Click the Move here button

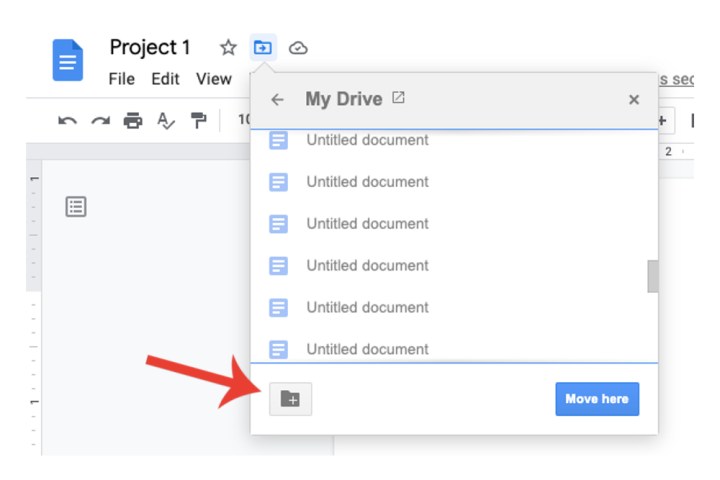click(597, 399)
